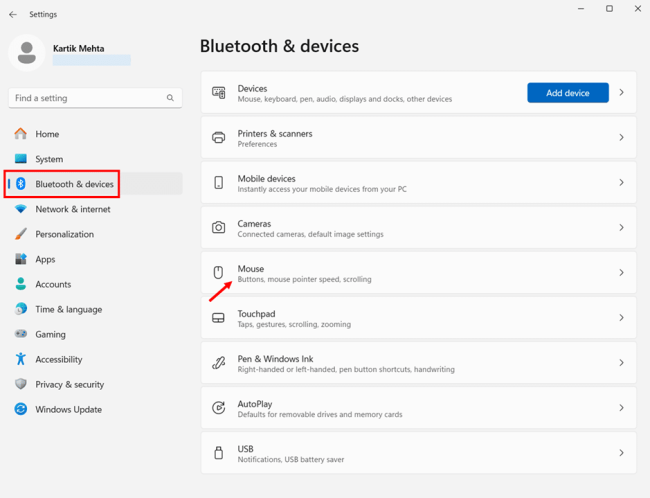This screenshot has height=498, width=650.
Task: Open Touchpad row chevron
Action: 621,318
